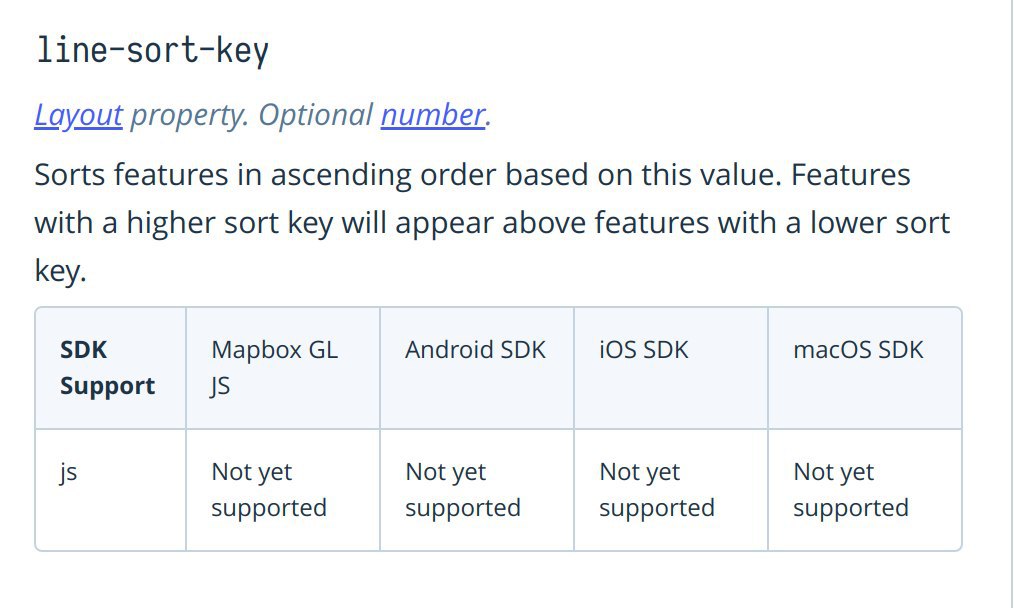The image size is (1014, 608).
Task: Select the Android SDK column header
Action: click(x=475, y=350)
